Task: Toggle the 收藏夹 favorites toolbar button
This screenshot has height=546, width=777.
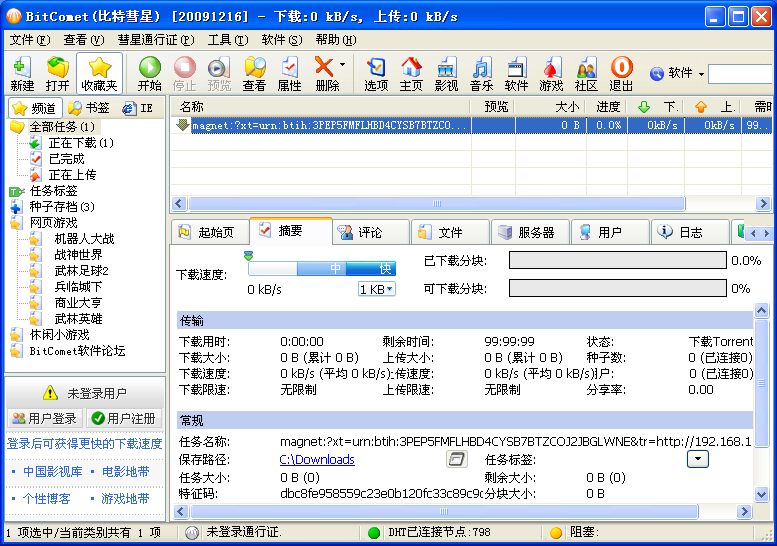Action: tap(99, 73)
